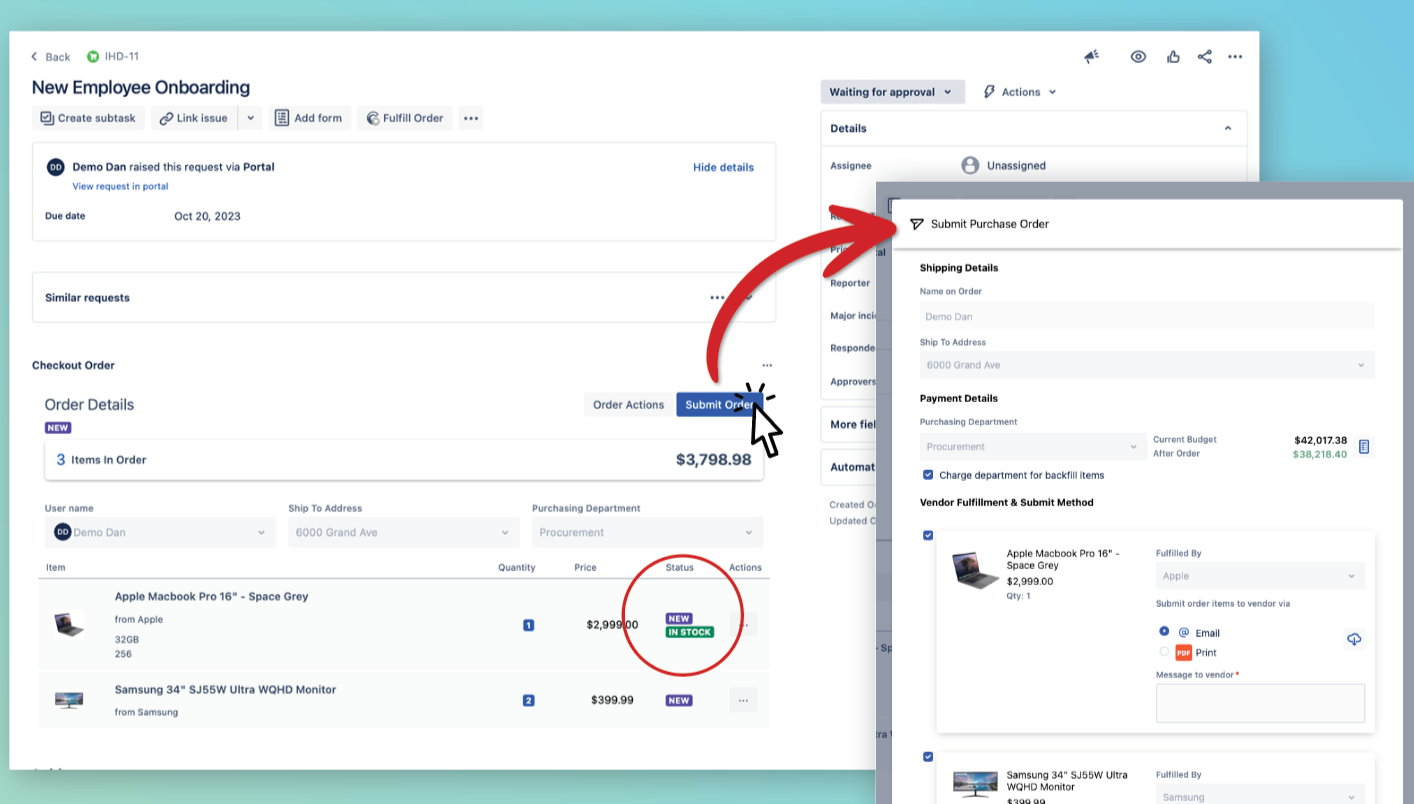This screenshot has width=1414, height=804.
Task: Click the Message to vendor text box
Action: (1260, 703)
